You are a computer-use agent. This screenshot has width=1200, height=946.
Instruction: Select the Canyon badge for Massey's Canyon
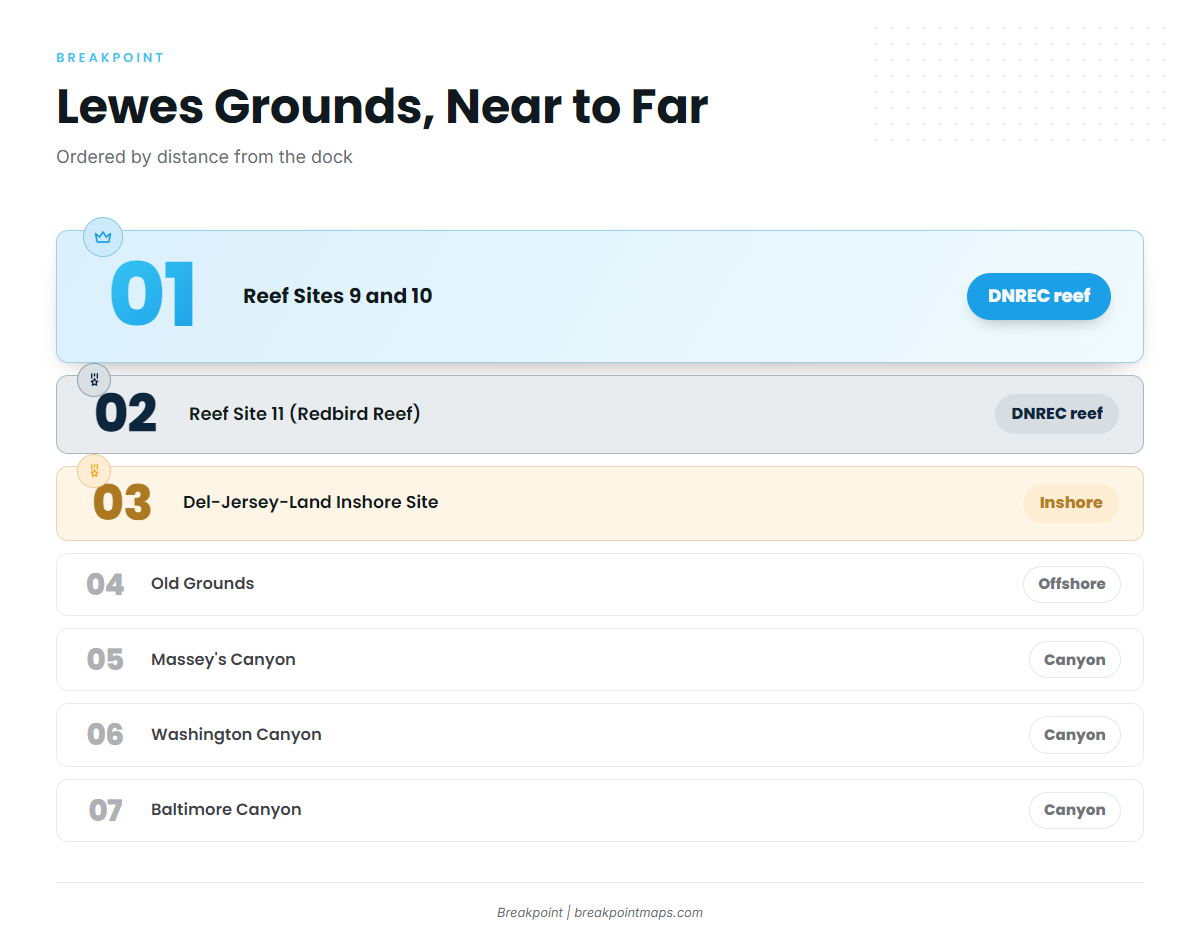tap(1075, 660)
